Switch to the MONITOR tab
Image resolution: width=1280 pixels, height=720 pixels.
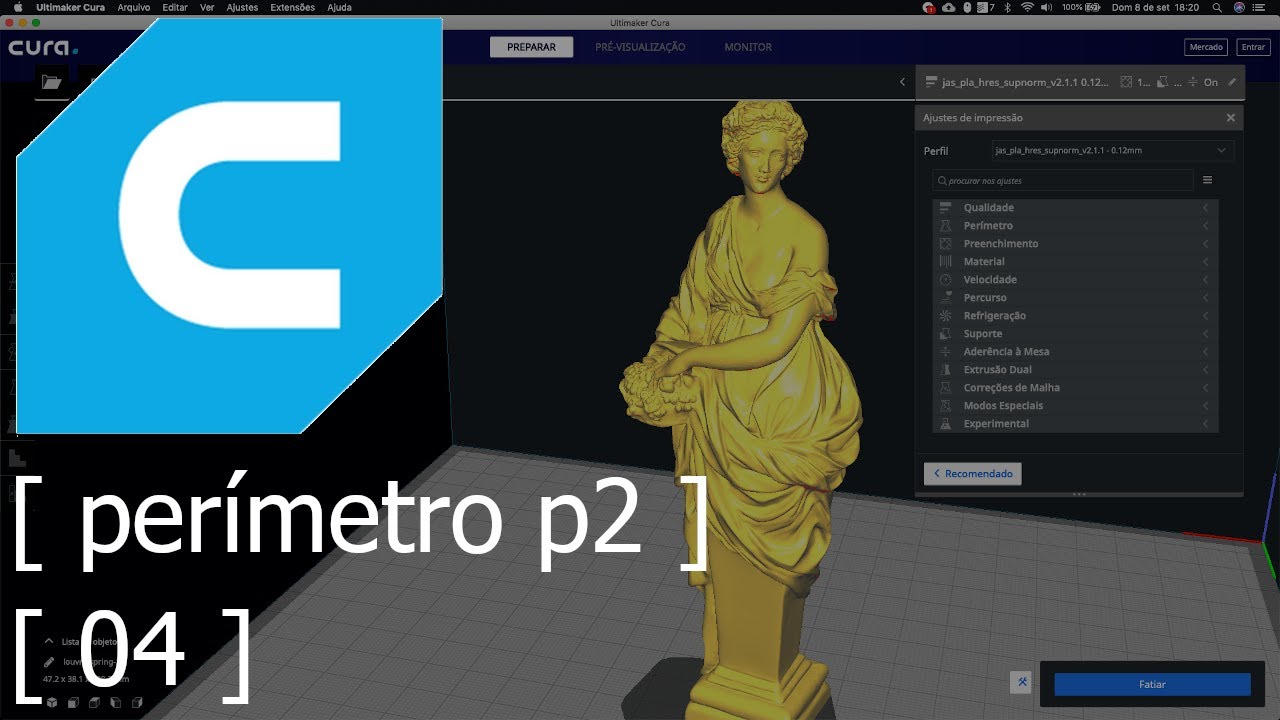click(748, 47)
